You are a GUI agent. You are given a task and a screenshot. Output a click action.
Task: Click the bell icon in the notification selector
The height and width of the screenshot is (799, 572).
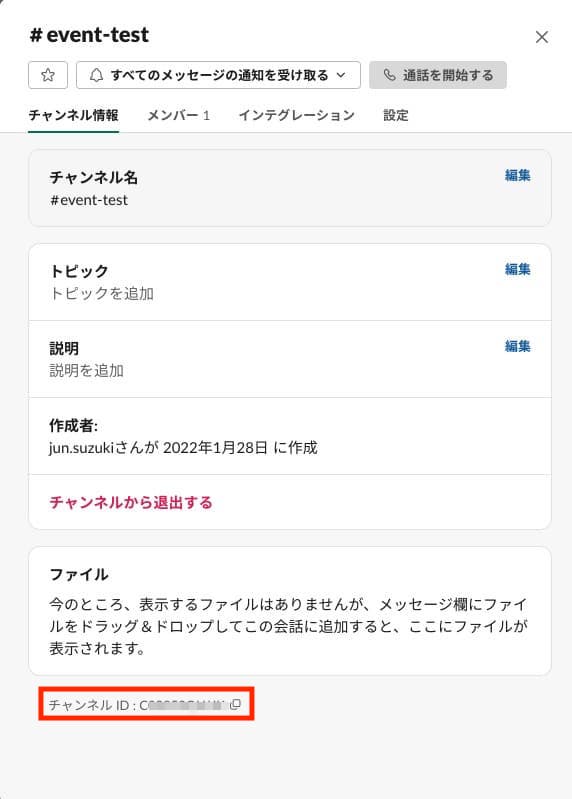coord(96,75)
